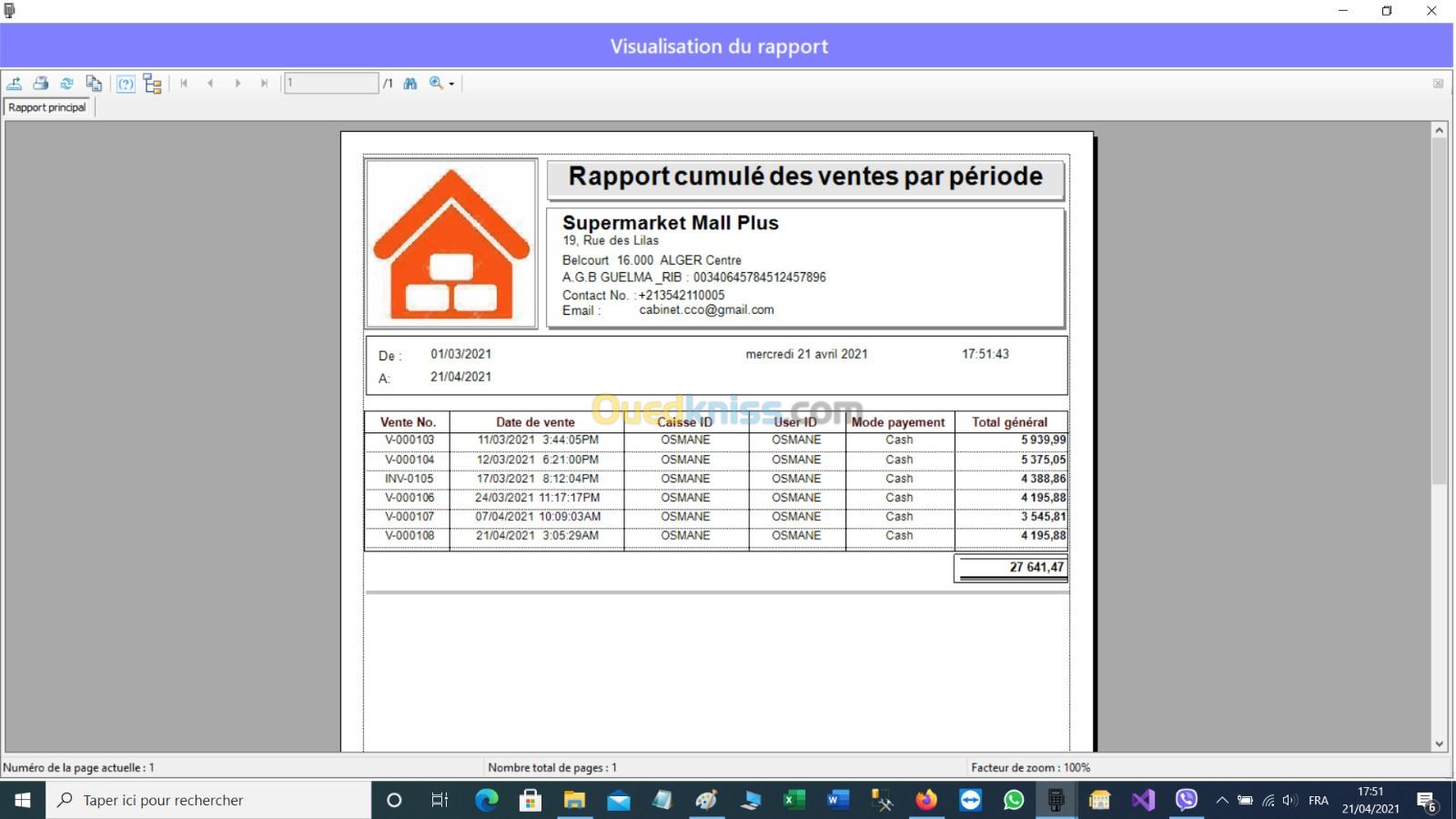Click the Windows Start button
The height and width of the screenshot is (819, 1456).
click(x=23, y=801)
